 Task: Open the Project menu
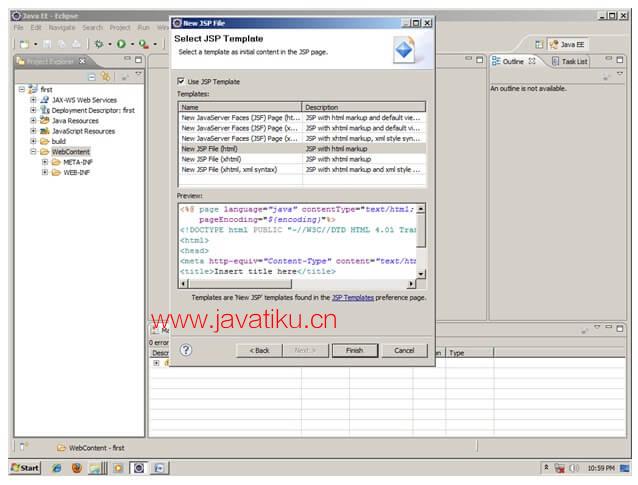(x=120, y=28)
